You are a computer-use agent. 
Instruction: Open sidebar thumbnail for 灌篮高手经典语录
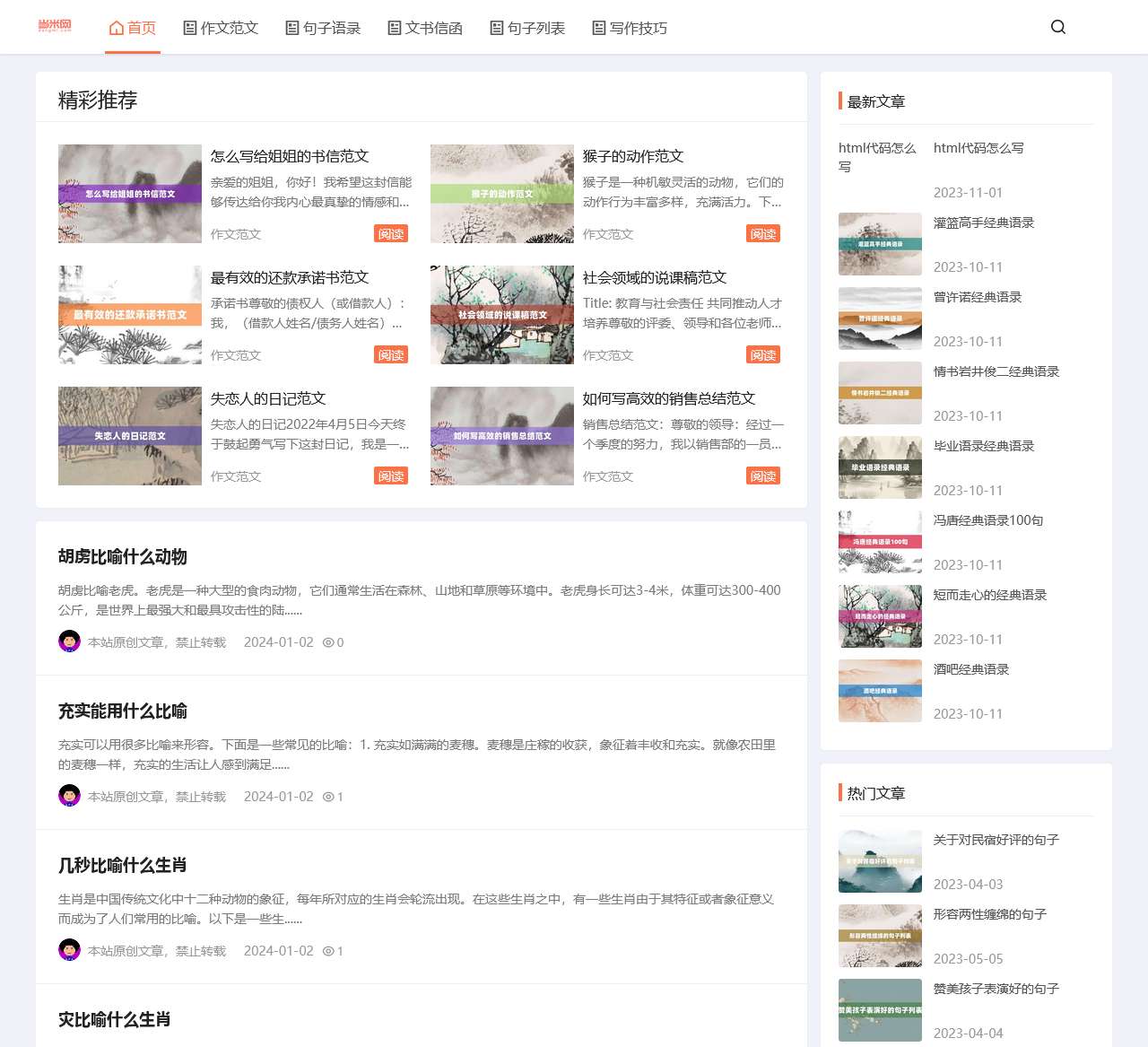pos(880,244)
